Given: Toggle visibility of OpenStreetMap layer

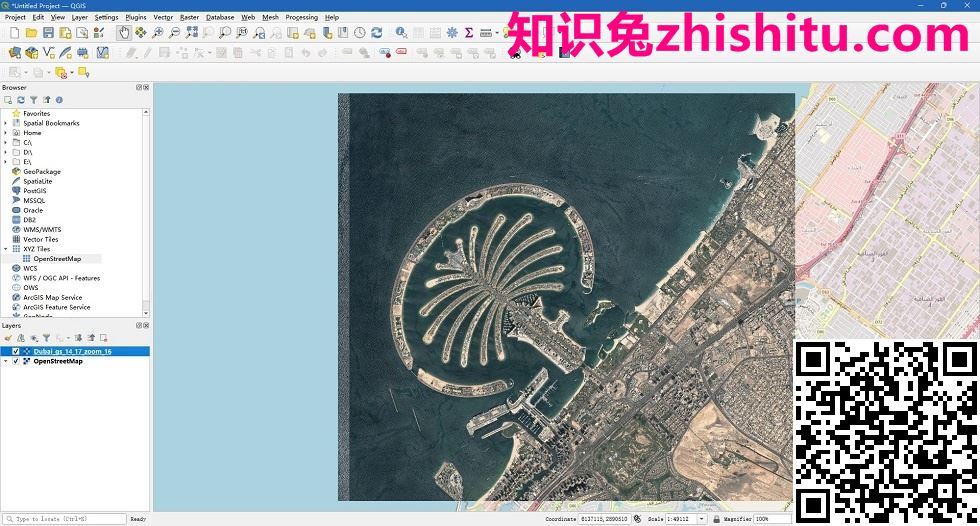Looking at the screenshot, I should tap(16, 362).
